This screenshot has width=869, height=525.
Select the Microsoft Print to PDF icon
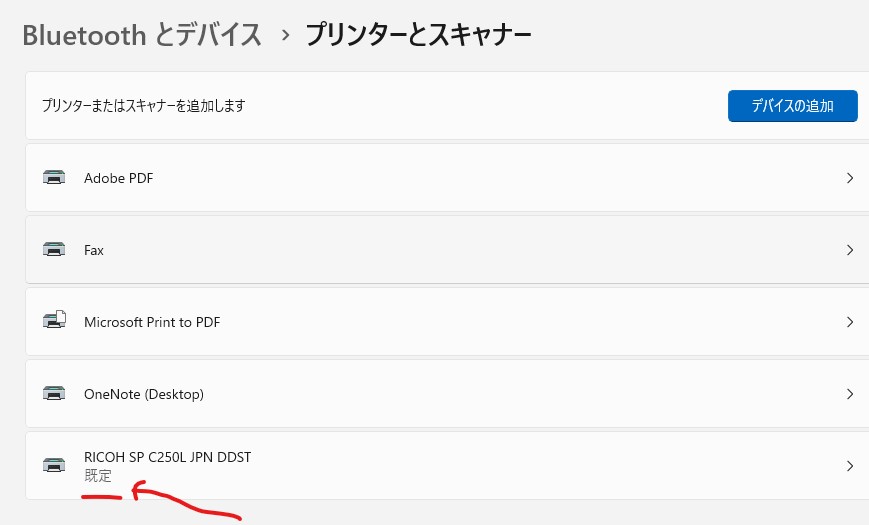click(x=54, y=320)
